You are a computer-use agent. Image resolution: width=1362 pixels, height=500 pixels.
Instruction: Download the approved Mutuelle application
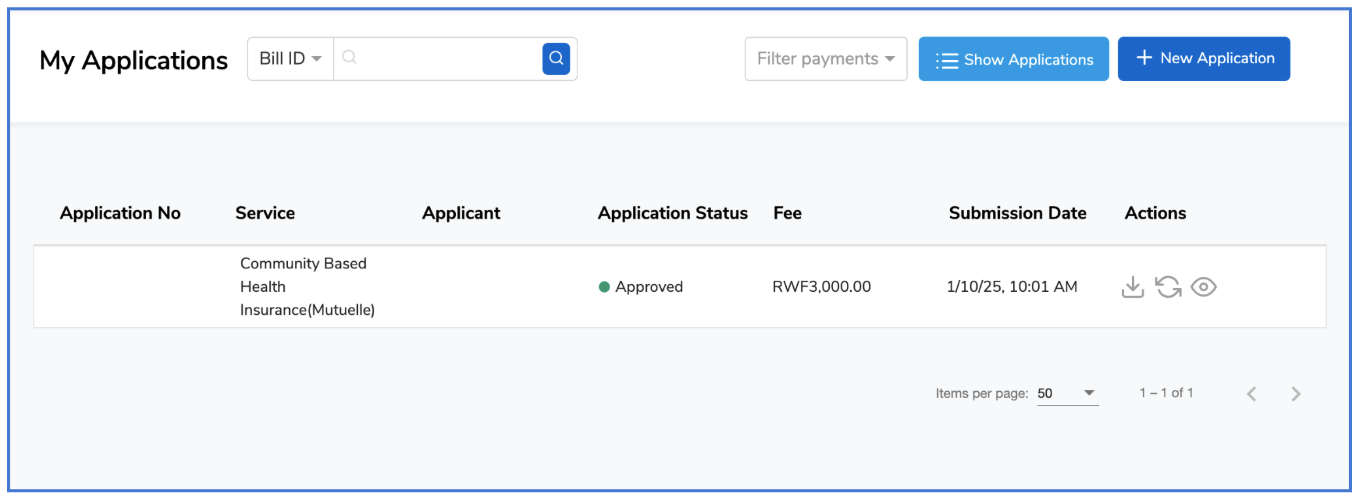[x=1132, y=287]
